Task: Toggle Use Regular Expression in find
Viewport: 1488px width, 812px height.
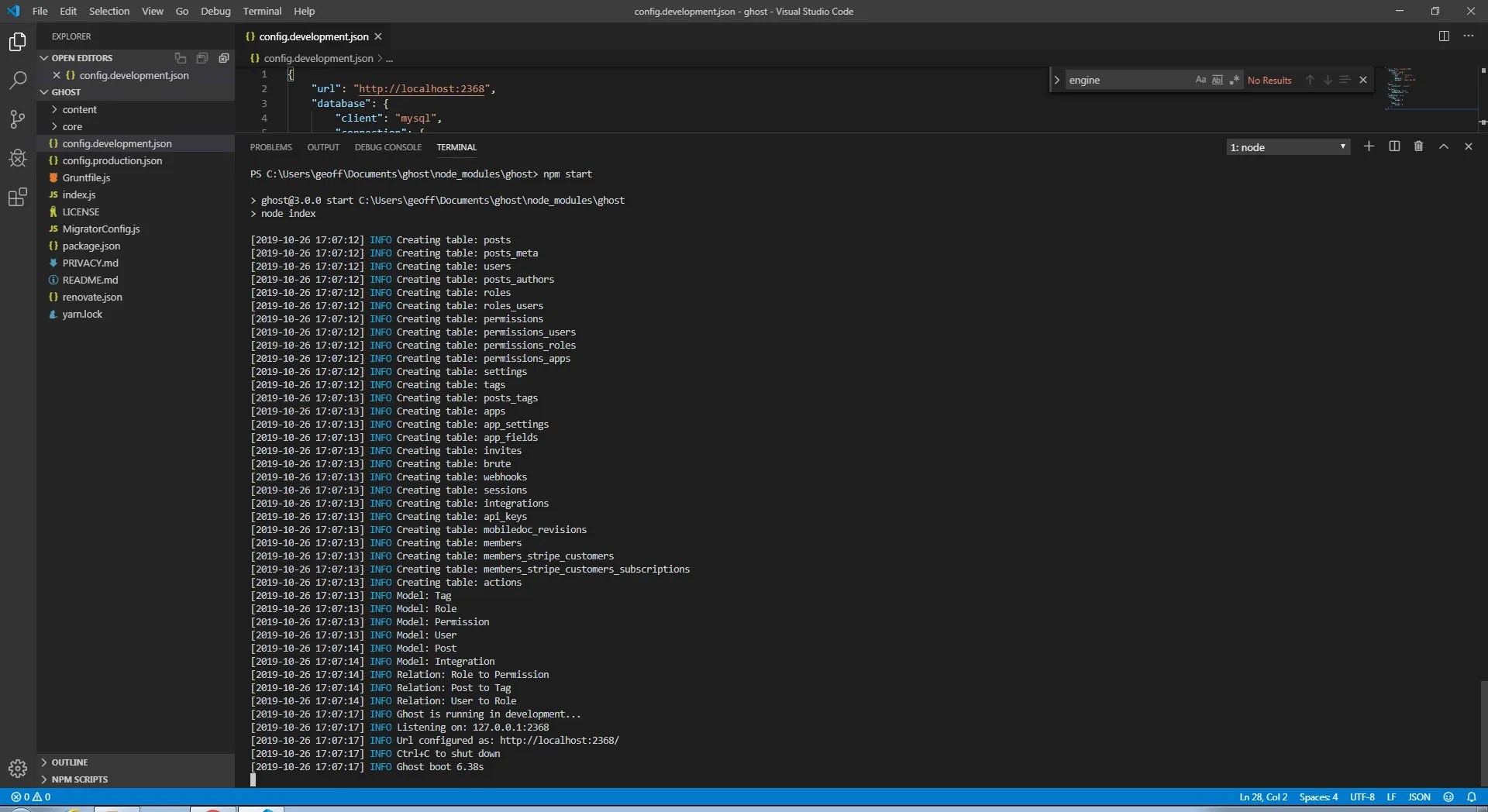Action: [x=1235, y=80]
